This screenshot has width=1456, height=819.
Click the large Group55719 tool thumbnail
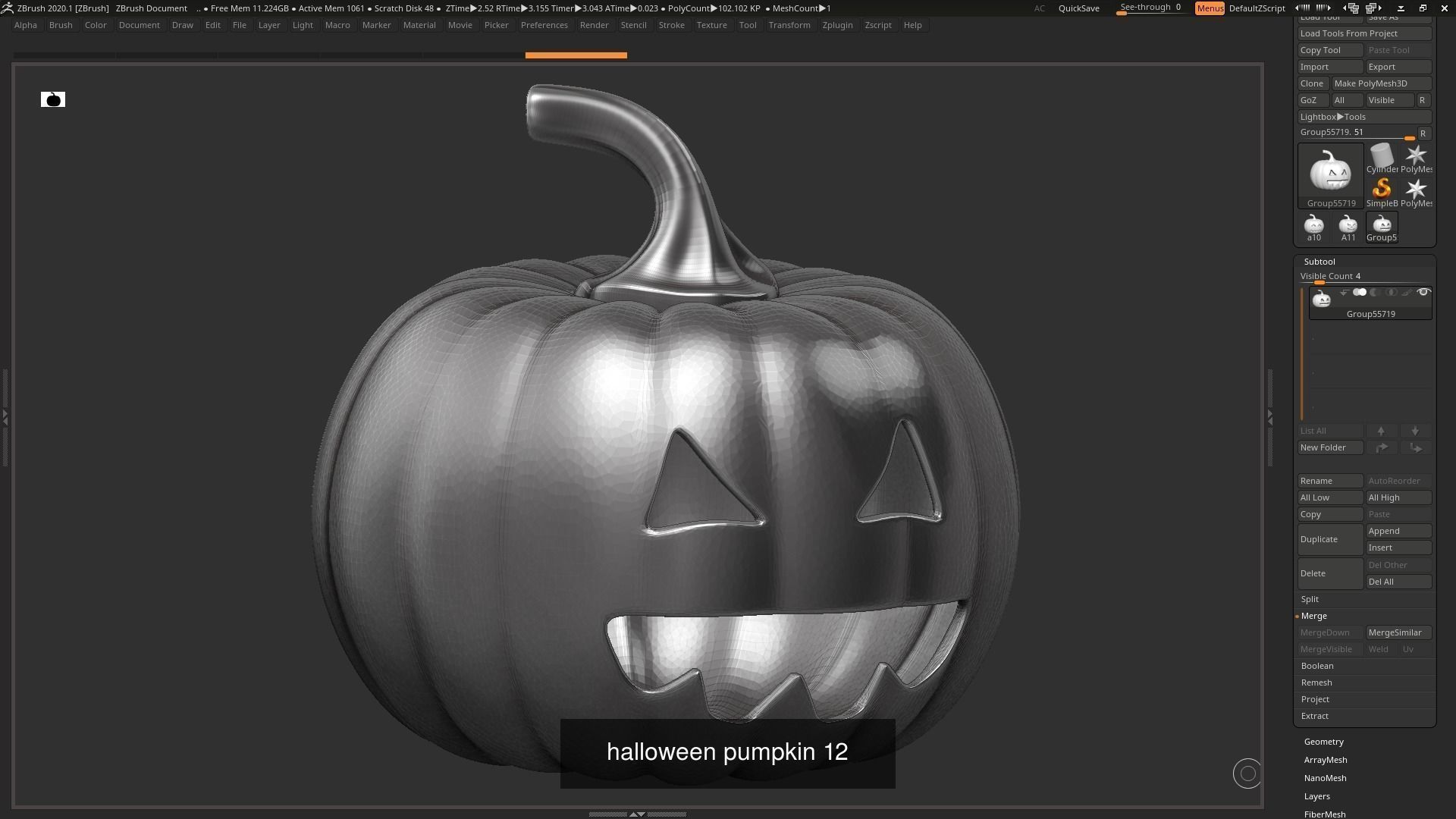[1331, 176]
